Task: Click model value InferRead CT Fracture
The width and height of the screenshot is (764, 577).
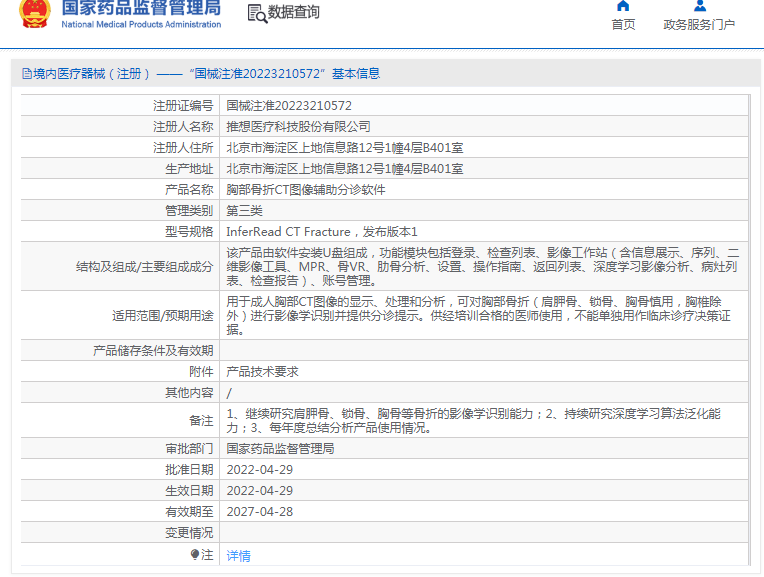Action: click(x=288, y=231)
